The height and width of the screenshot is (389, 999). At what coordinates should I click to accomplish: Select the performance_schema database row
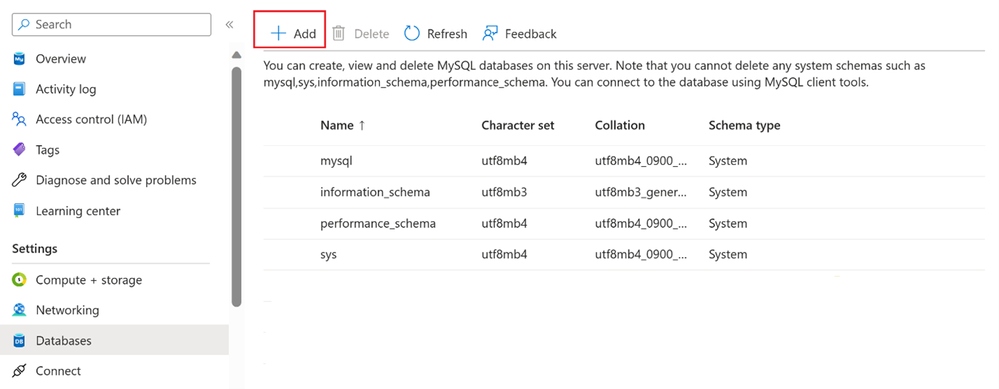(624, 223)
